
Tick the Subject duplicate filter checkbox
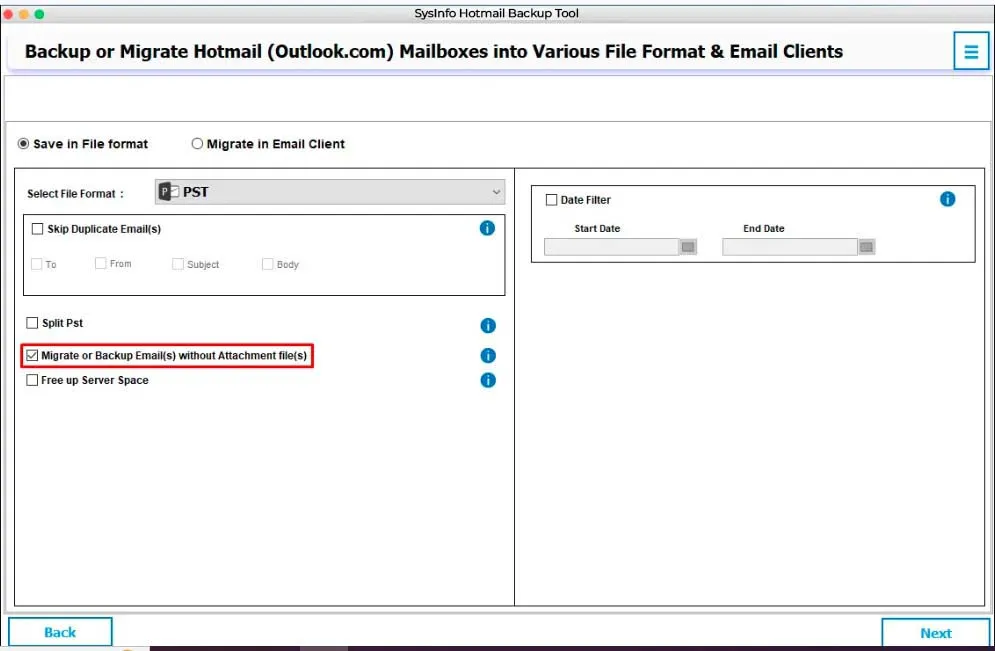(178, 264)
